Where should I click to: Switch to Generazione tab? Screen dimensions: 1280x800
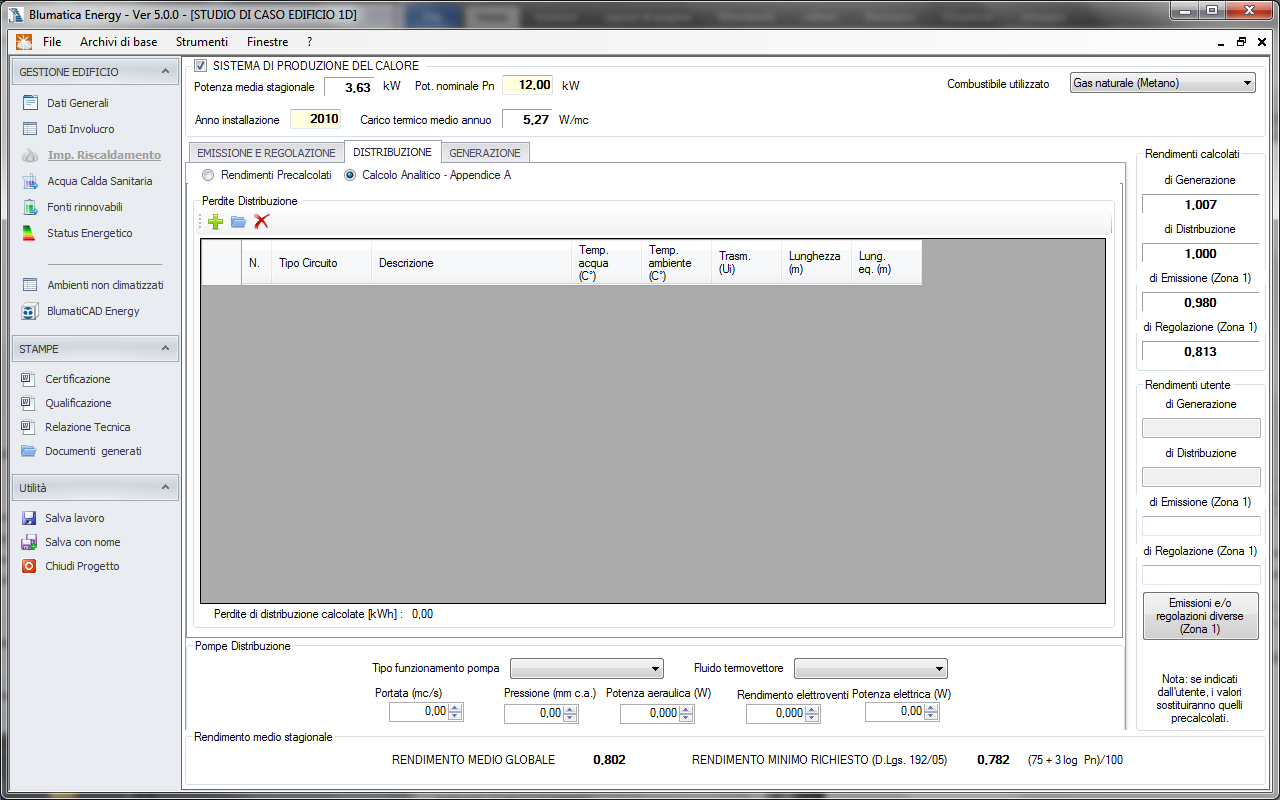tap(485, 153)
